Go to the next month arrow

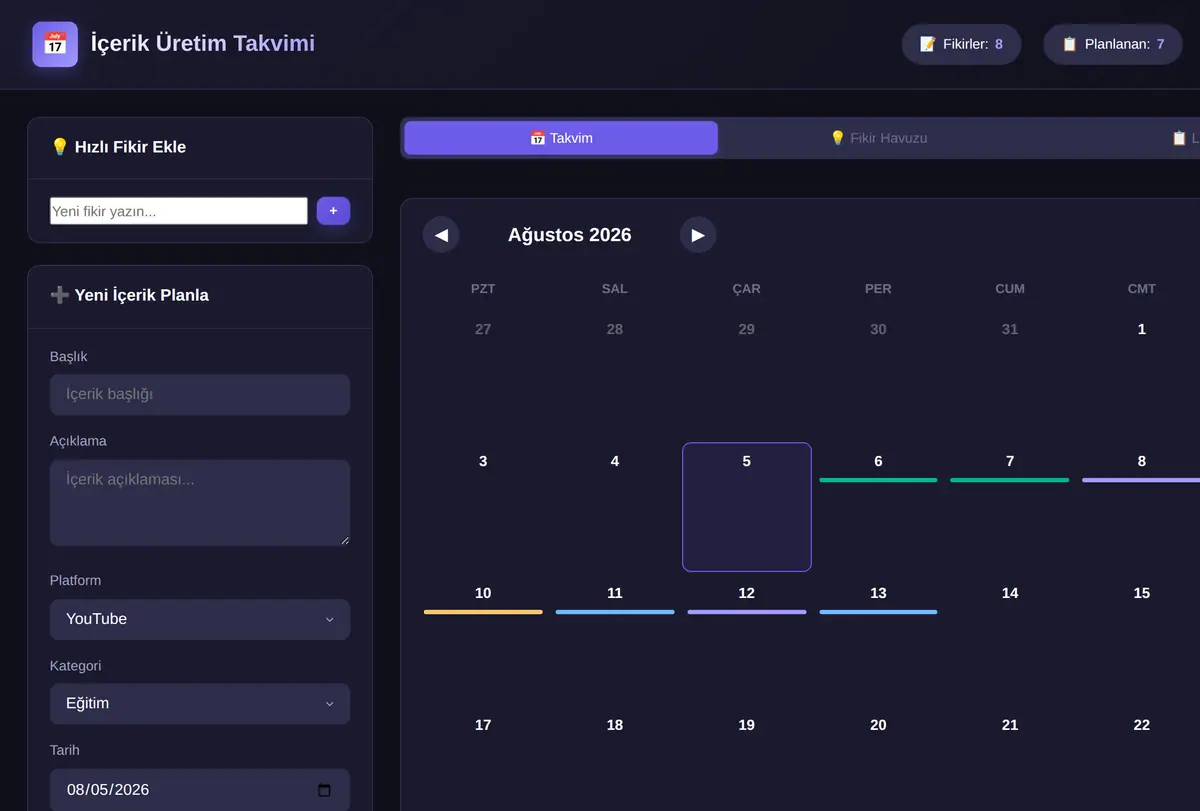(698, 235)
